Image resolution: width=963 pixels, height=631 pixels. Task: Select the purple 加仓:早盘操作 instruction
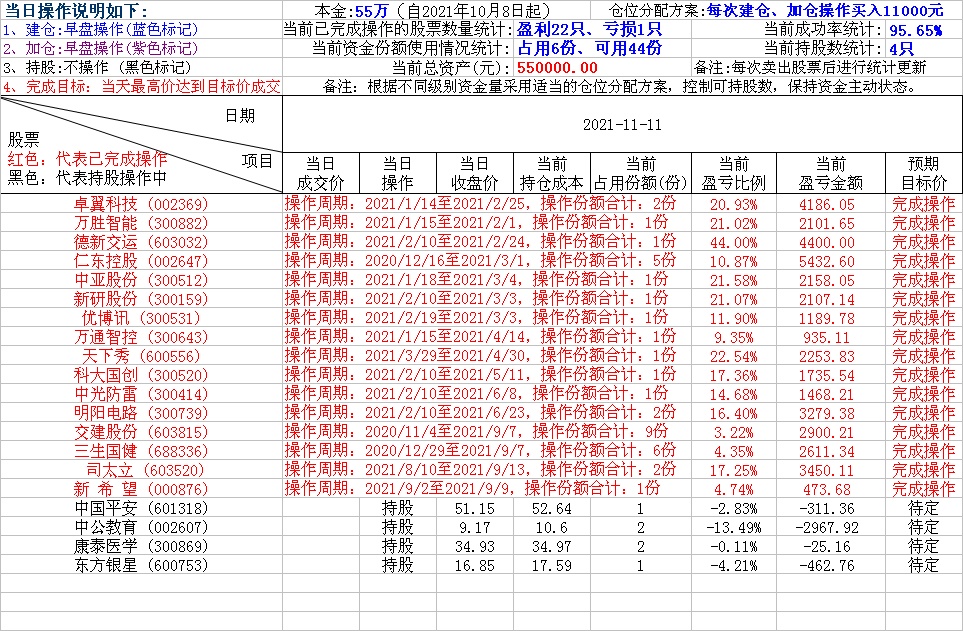coord(101,49)
